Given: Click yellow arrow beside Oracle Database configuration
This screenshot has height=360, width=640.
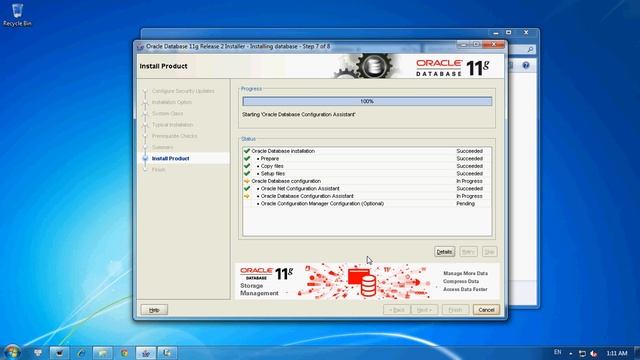Looking at the screenshot, I should pyautogui.click(x=247, y=181).
